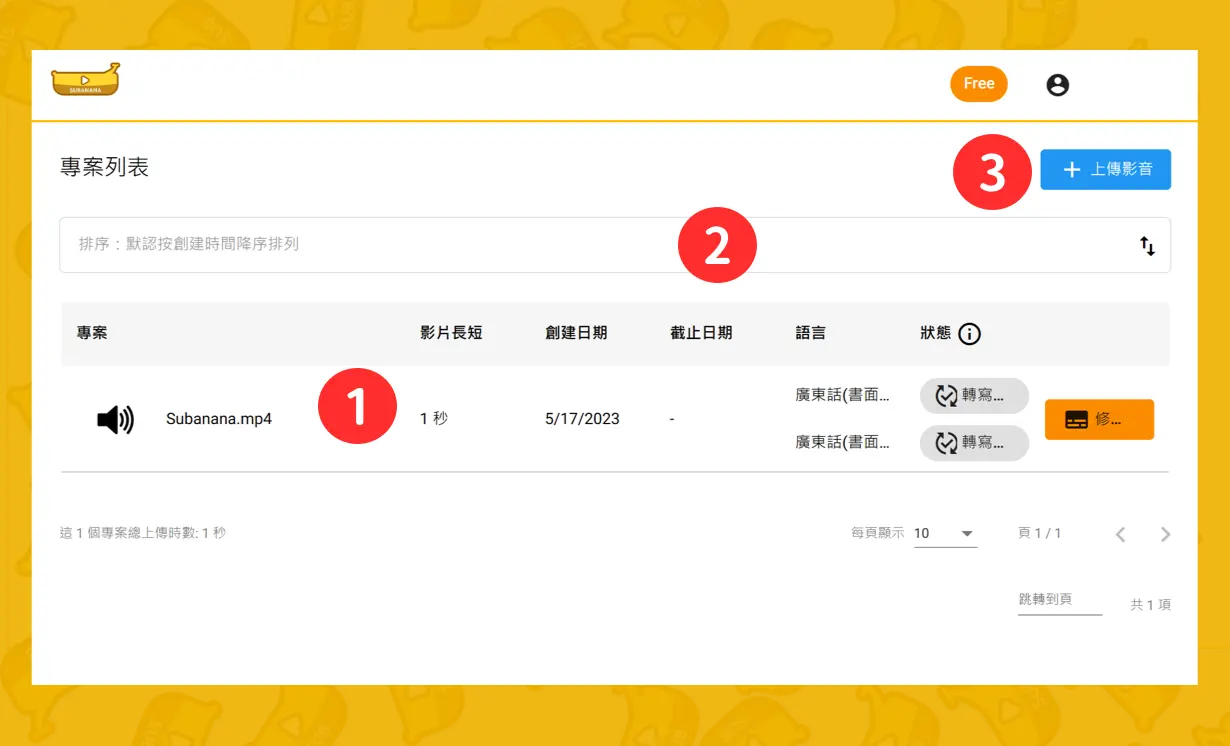Click the Subanana banana logo
This screenshot has width=1230, height=746.
85,80
